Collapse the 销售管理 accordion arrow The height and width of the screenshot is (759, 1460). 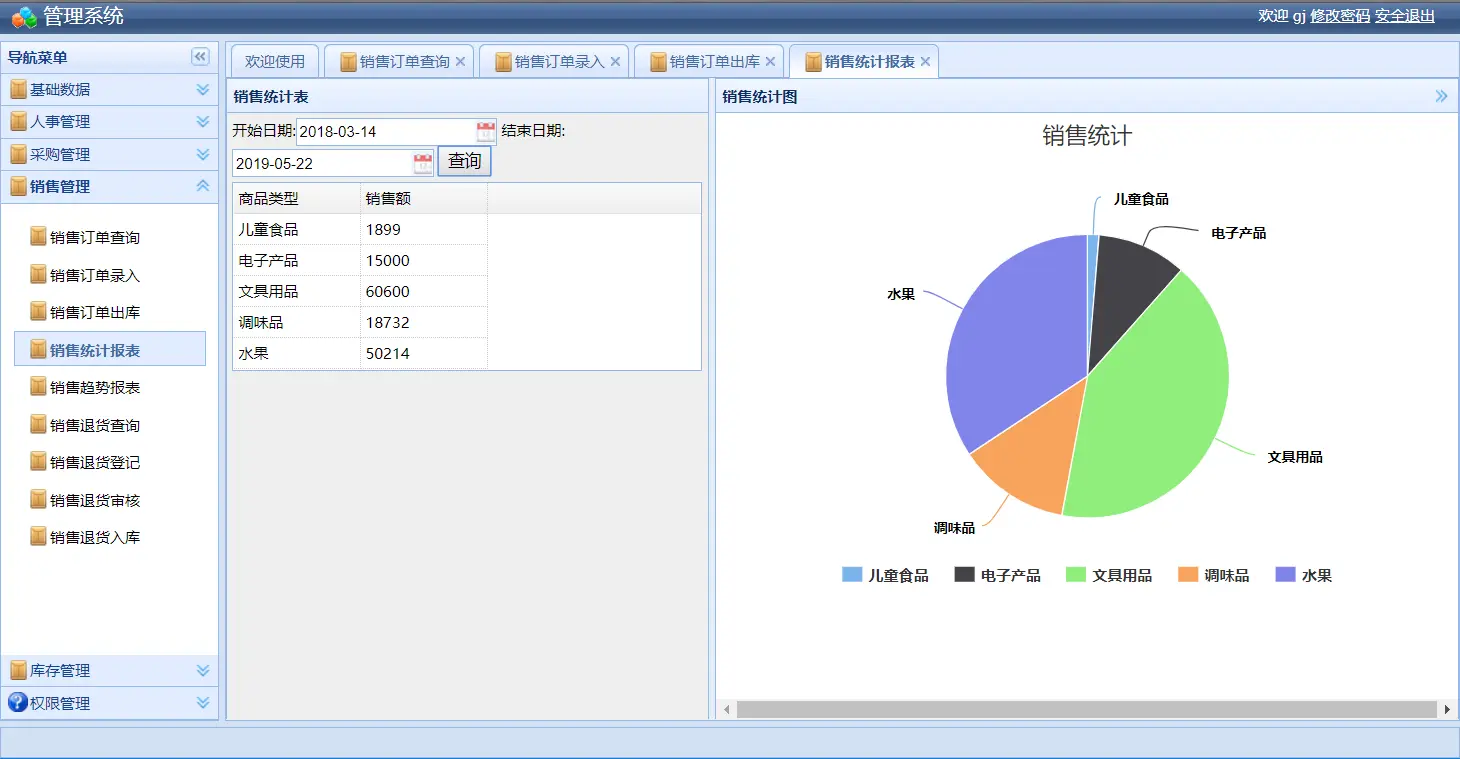[x=203, y=186]
